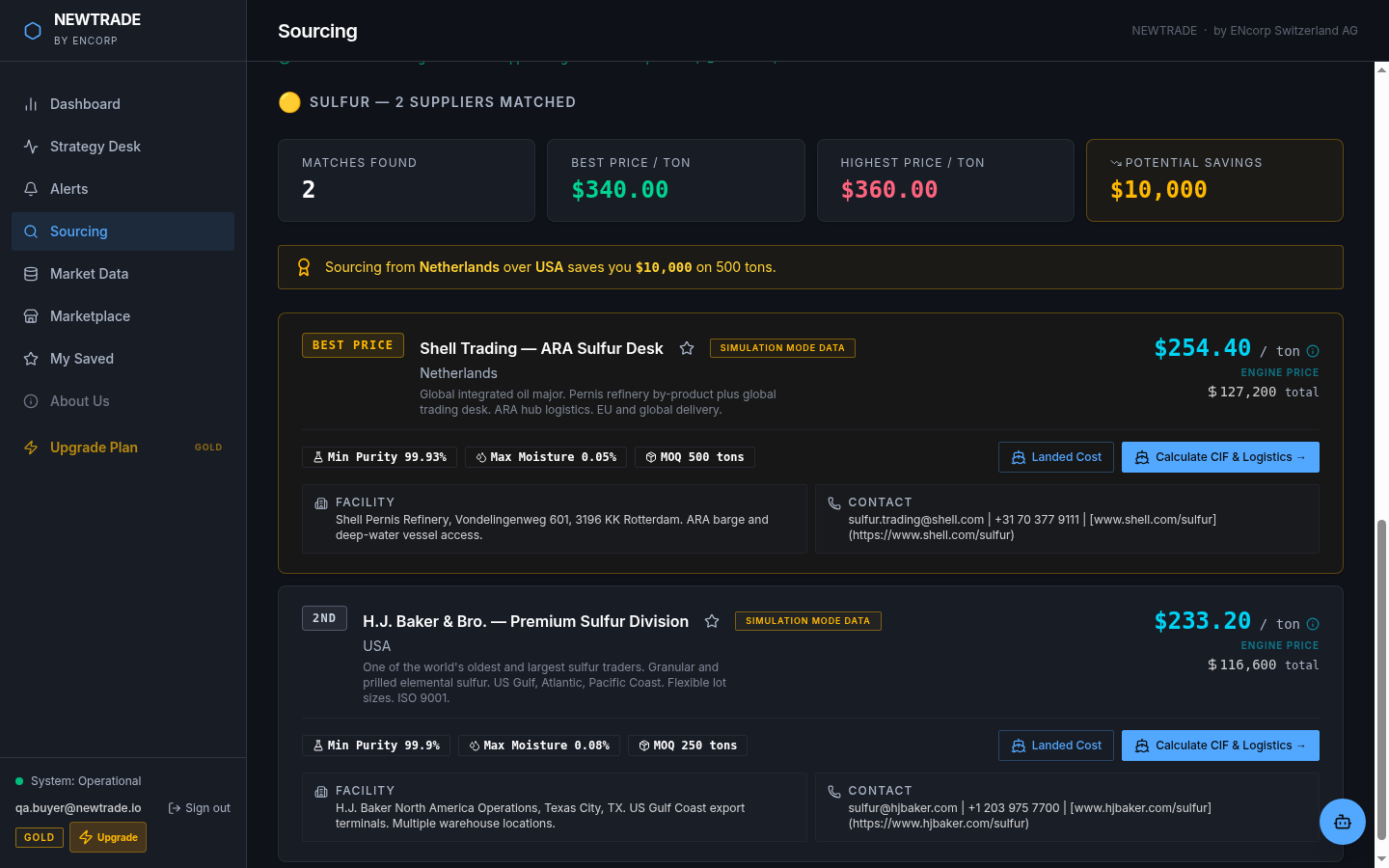Open the chatbot assistant floating button
1389x868 pixels.
pyautogui.click(x=1343, y=822)
